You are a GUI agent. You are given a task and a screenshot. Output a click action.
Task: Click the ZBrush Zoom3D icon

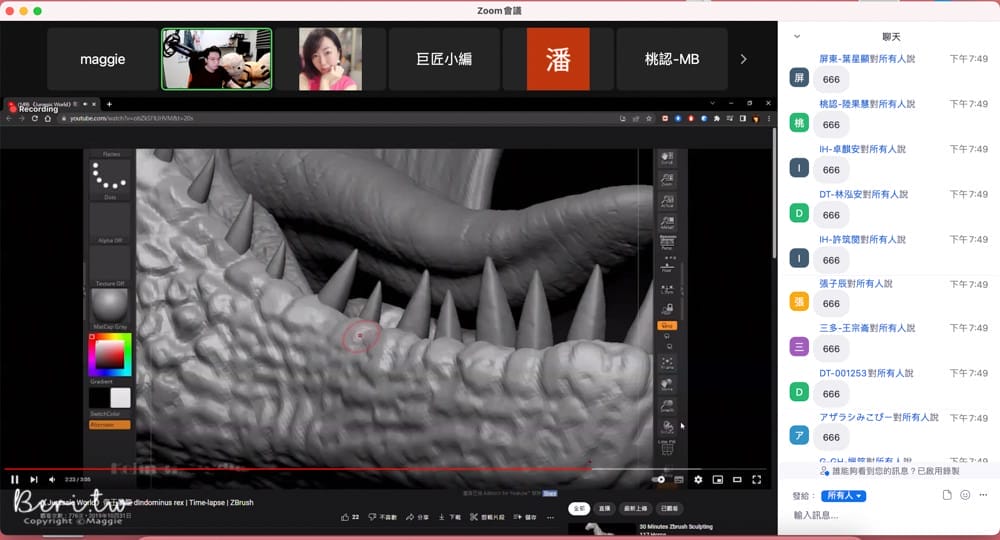(x=667, y=406)
